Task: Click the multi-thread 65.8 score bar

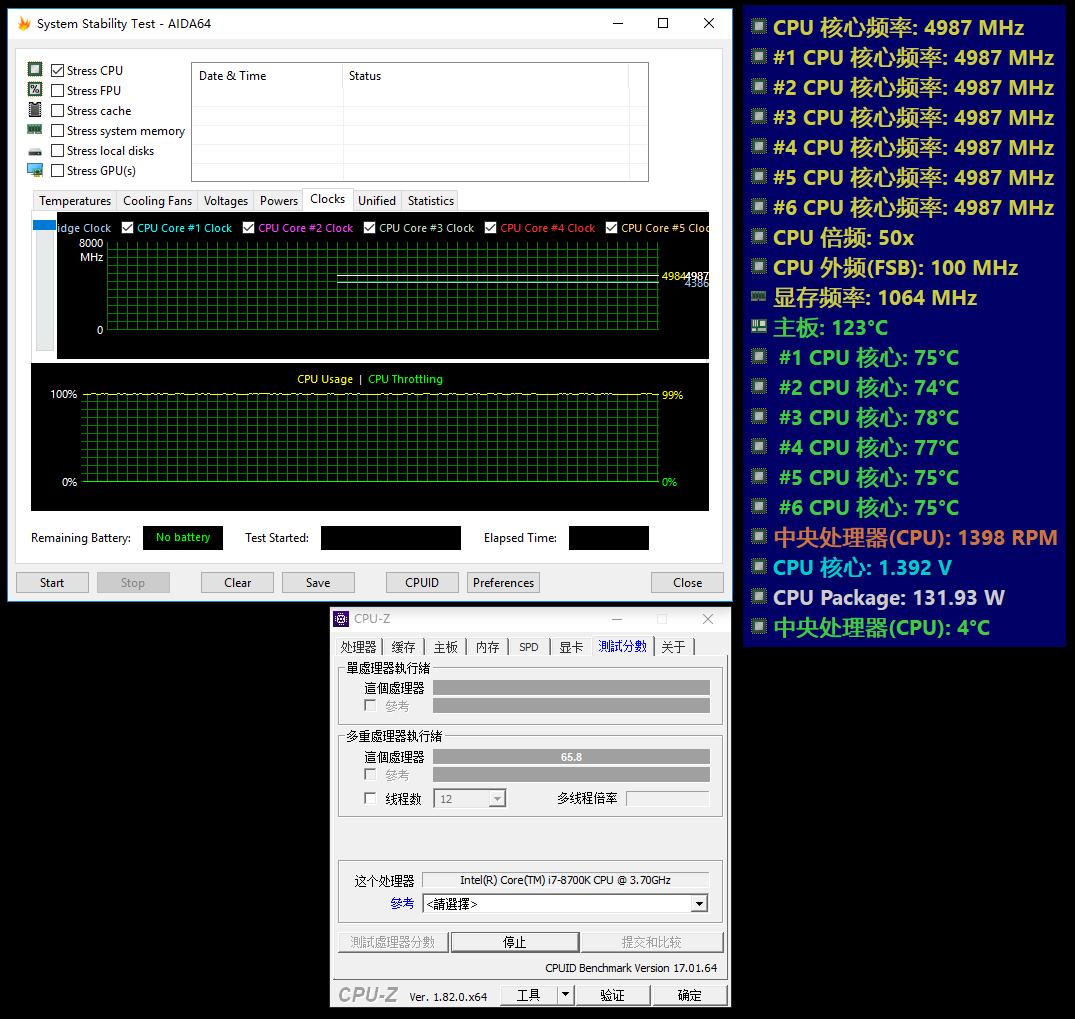Action: tap(571, 757)
